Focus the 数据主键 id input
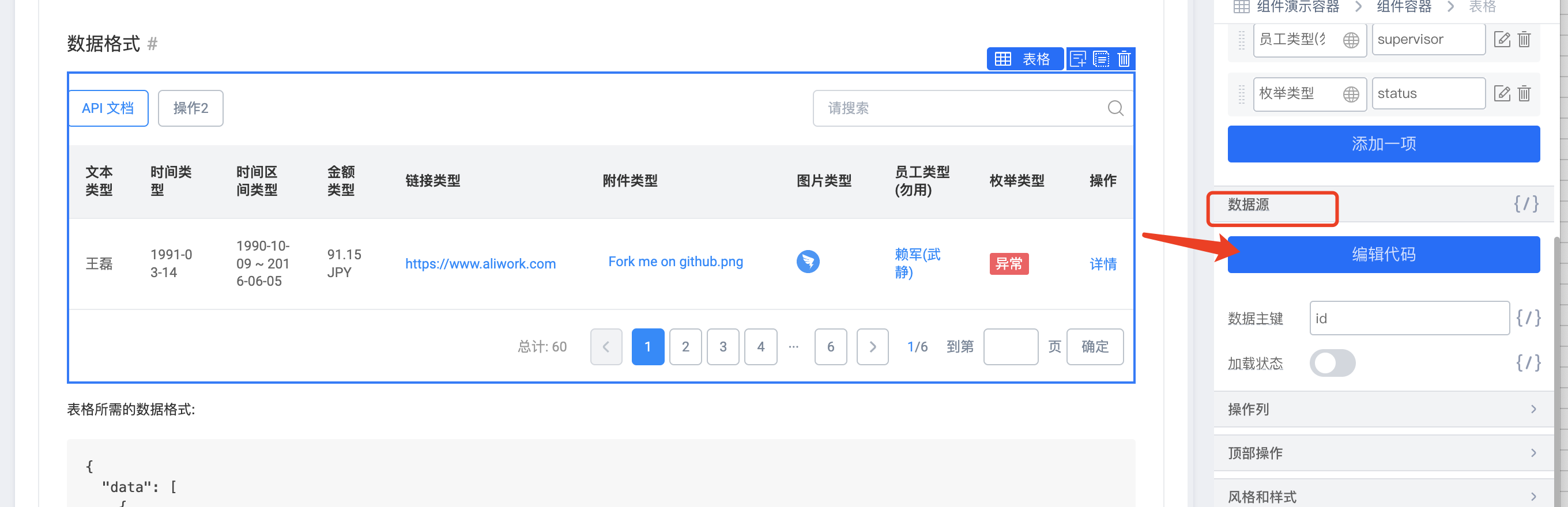Screen dimensions: 1568x507 1409,317
